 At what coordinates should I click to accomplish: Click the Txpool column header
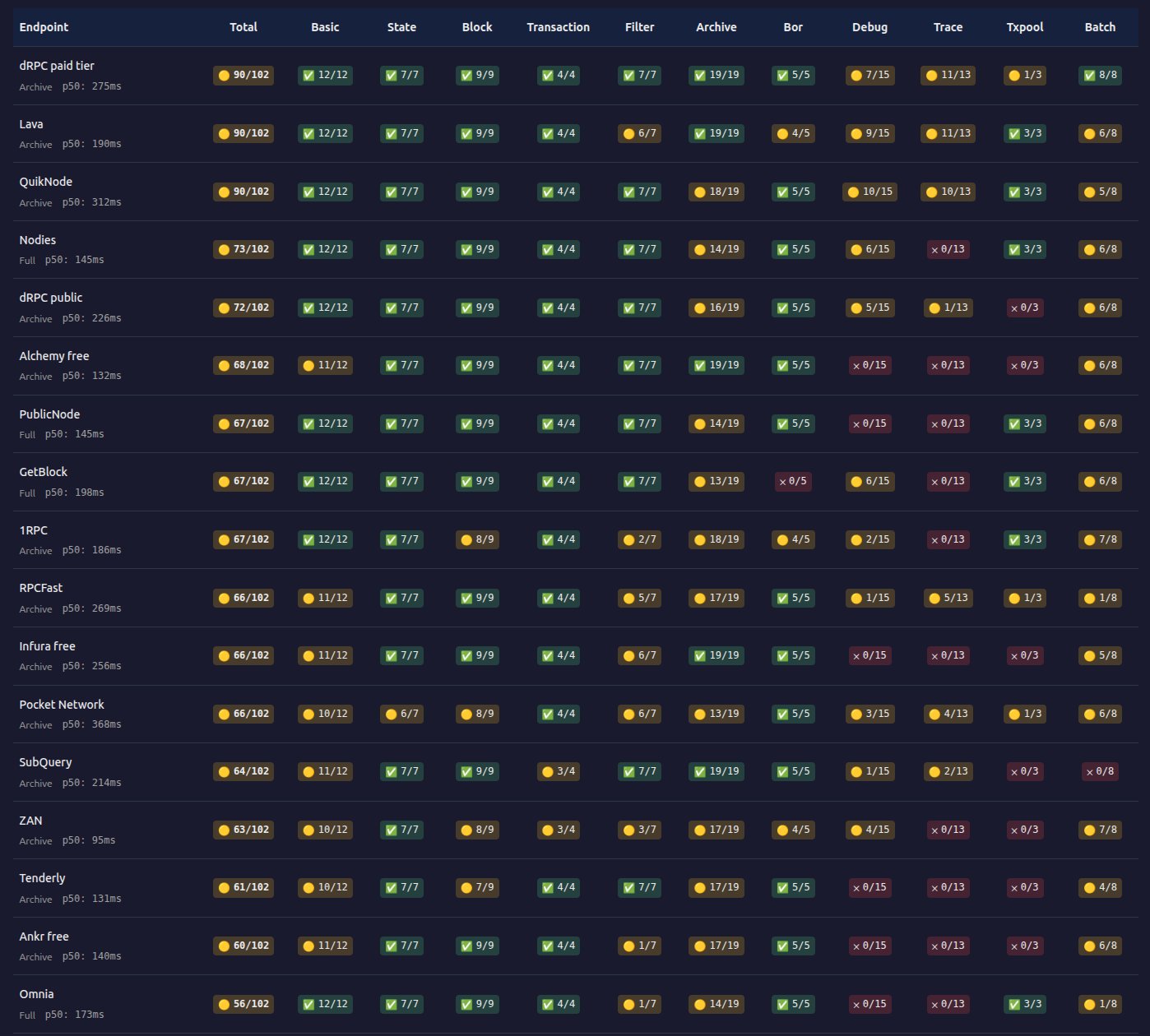[1025, 27]
